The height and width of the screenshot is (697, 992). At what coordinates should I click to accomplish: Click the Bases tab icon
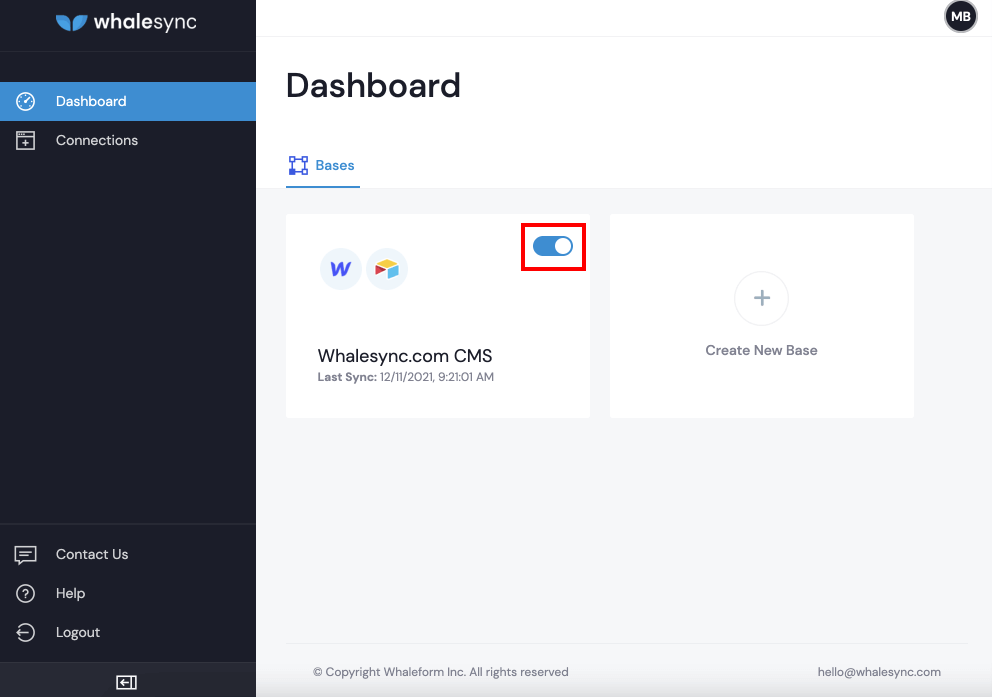click(296, 164)
